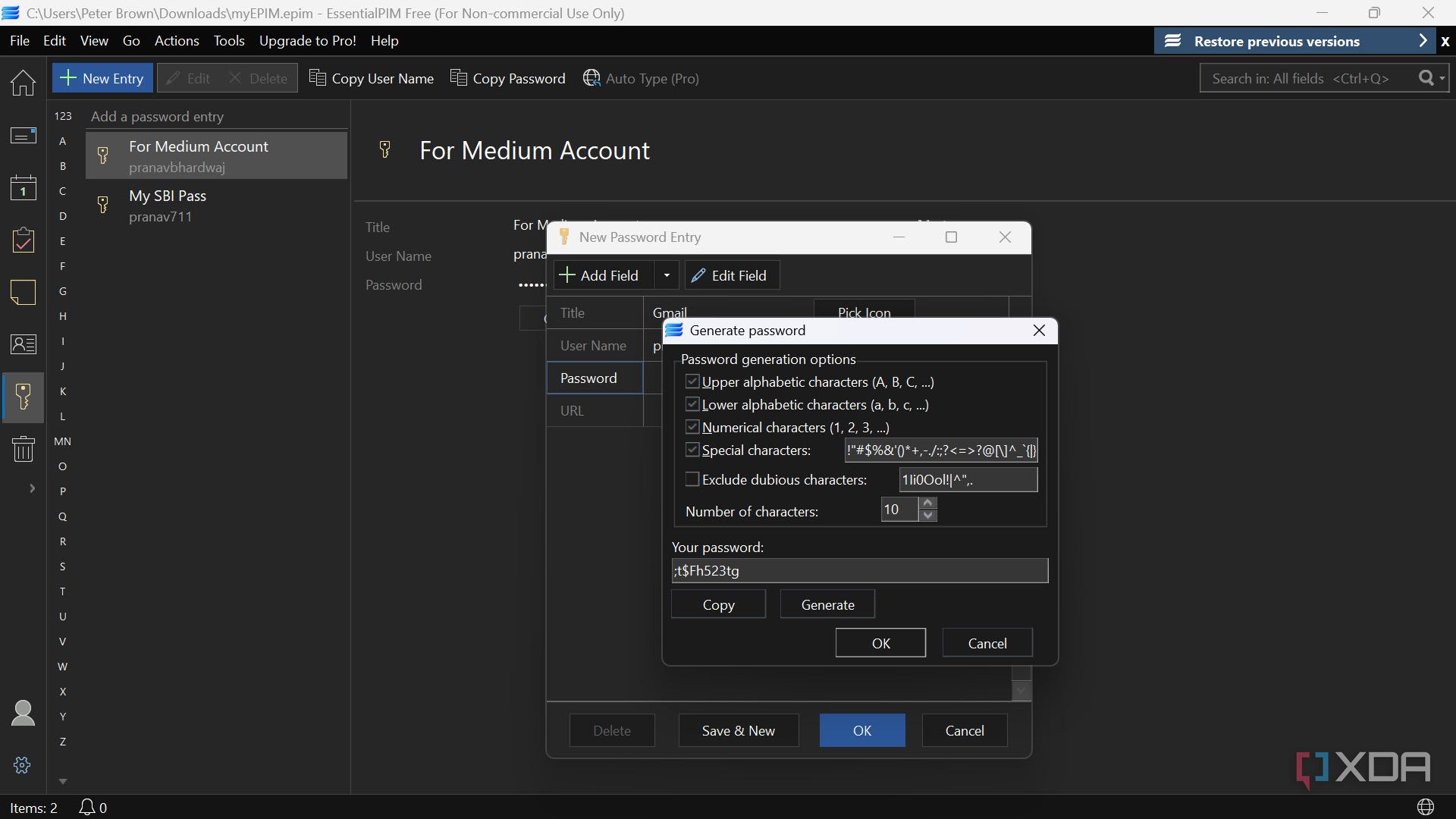
Task: Toggle Lower alphabetic characters checkbox
Action: (x=692, y=404)
